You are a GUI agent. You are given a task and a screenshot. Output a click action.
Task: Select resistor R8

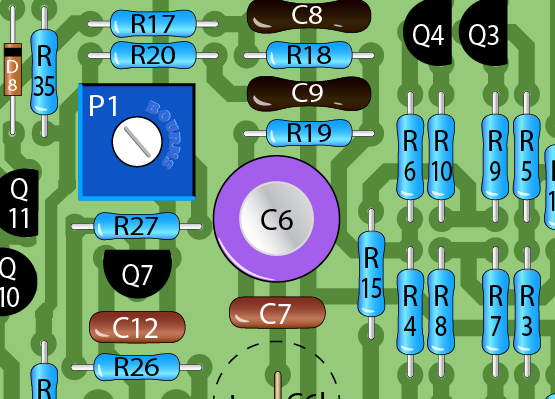441,312
